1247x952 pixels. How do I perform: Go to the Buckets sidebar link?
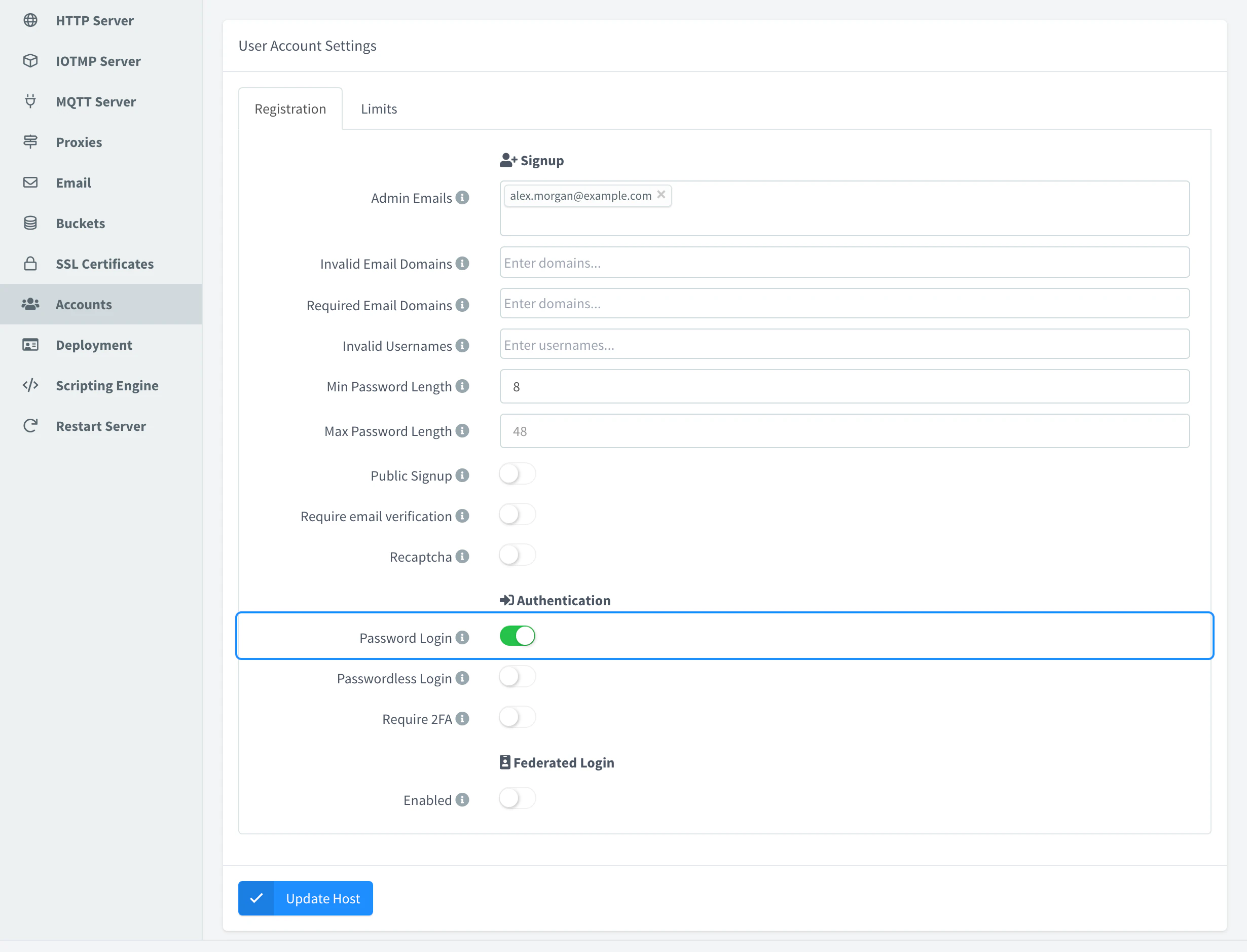(x=101, y=223)
